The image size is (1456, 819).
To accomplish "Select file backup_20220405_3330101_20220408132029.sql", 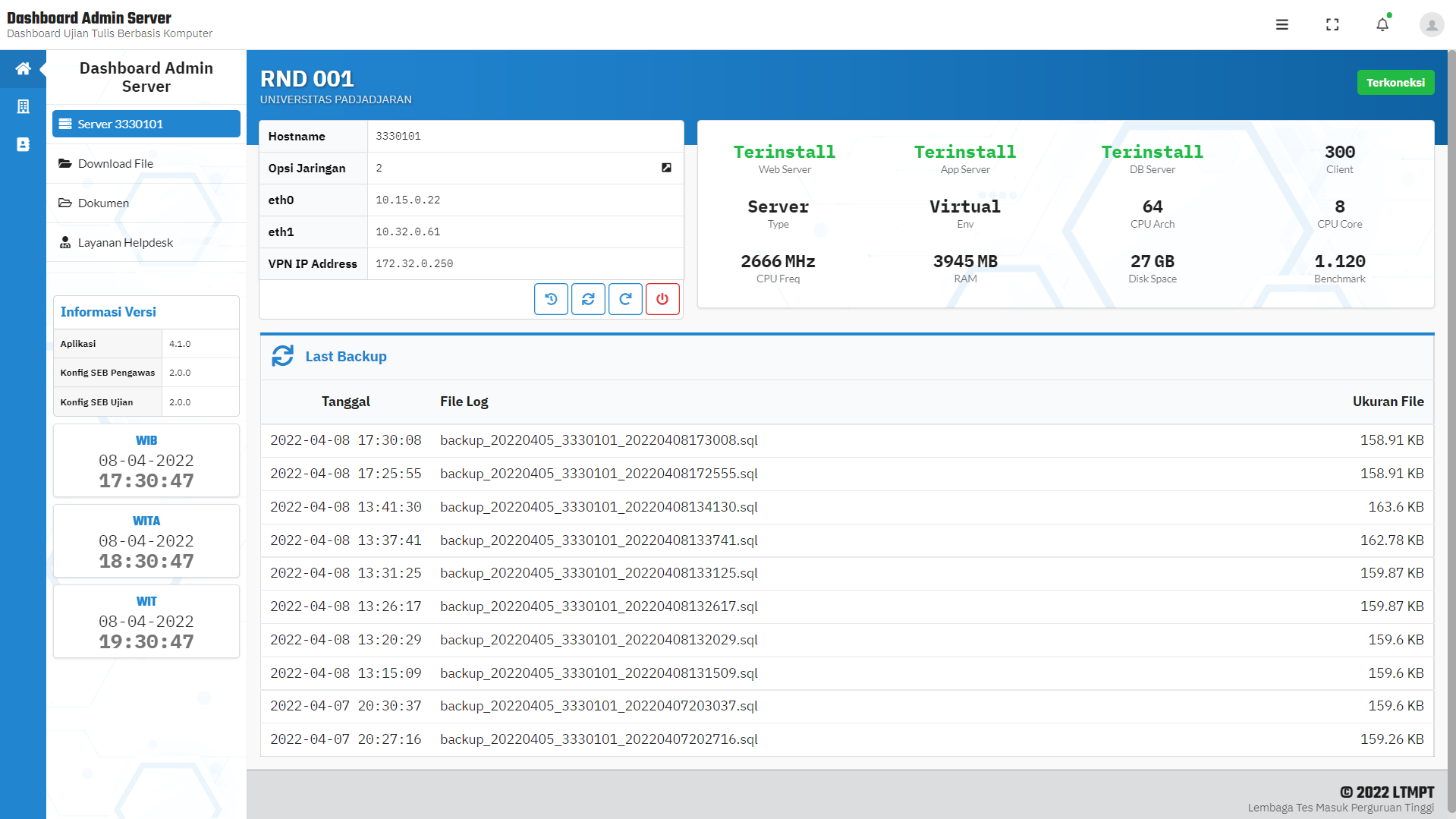I will [599, 640].
